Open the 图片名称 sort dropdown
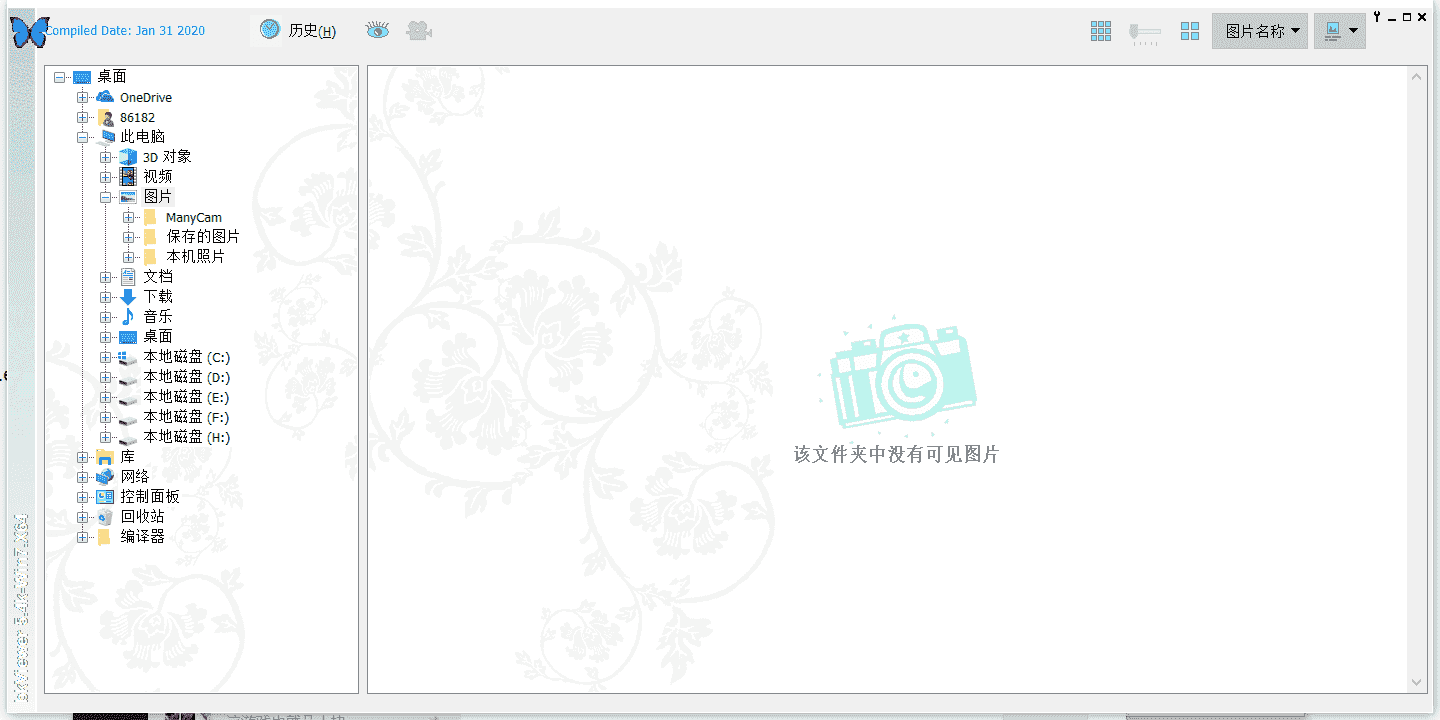The image size is (1440, 720). pos(1260,31)
